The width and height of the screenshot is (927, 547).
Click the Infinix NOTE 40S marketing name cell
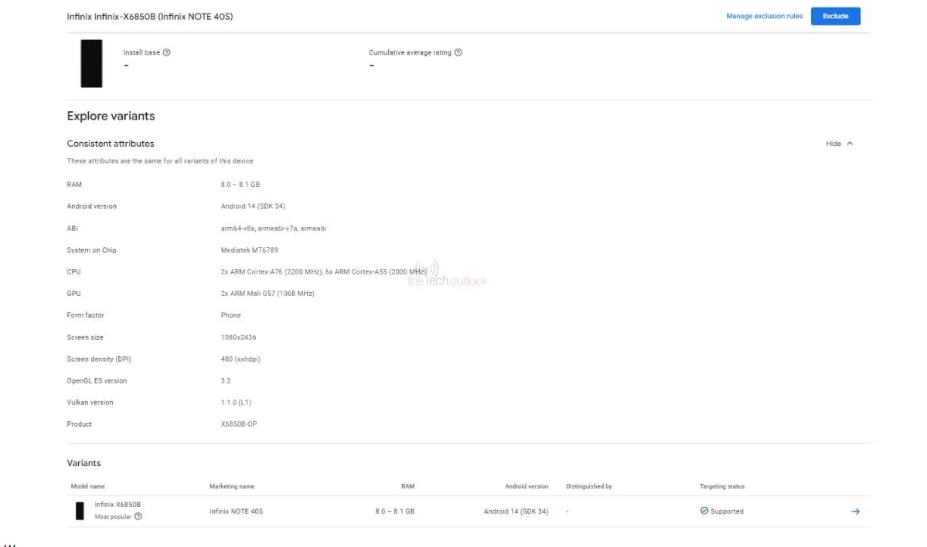tap(236, 511)
